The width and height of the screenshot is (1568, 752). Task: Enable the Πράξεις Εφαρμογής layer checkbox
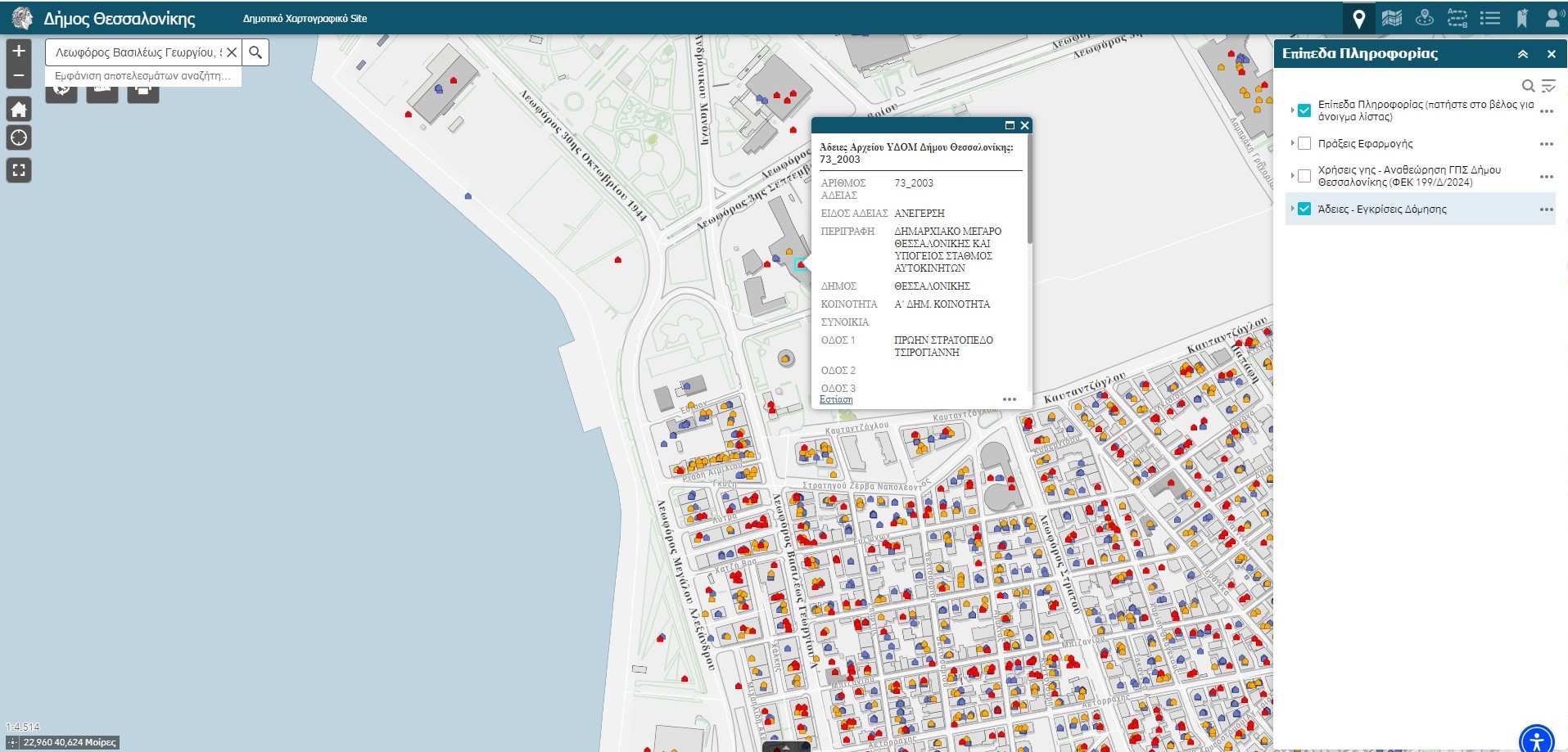tap(1304, 143)
